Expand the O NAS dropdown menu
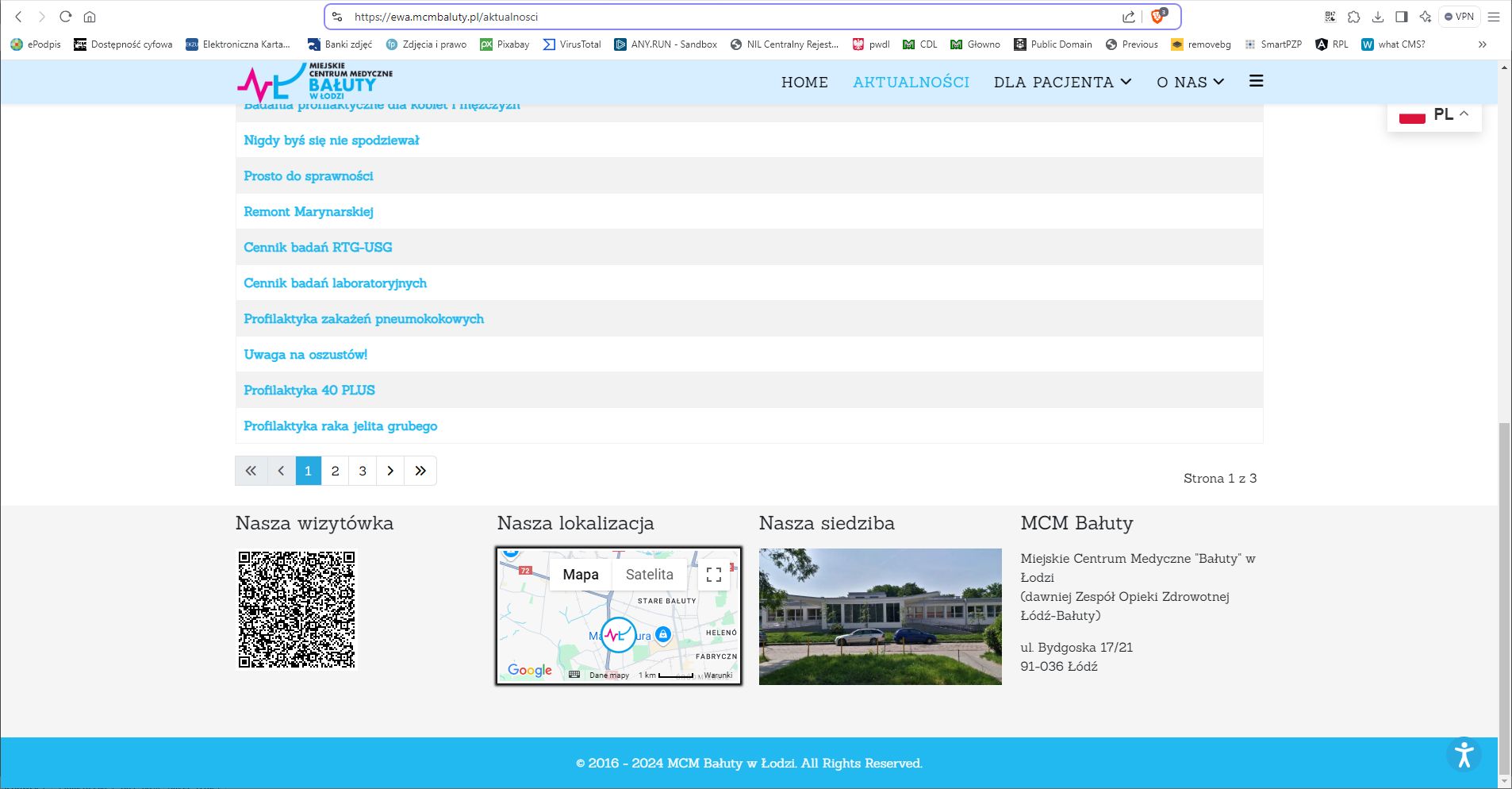 (1190, 82)
